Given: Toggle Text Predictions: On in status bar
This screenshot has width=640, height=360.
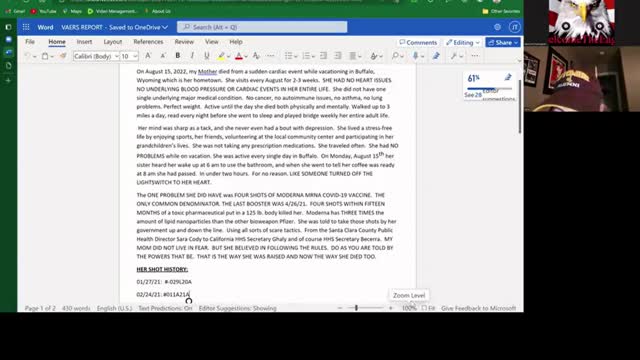Looking at the screenshot, I should (x=165, y=308).
